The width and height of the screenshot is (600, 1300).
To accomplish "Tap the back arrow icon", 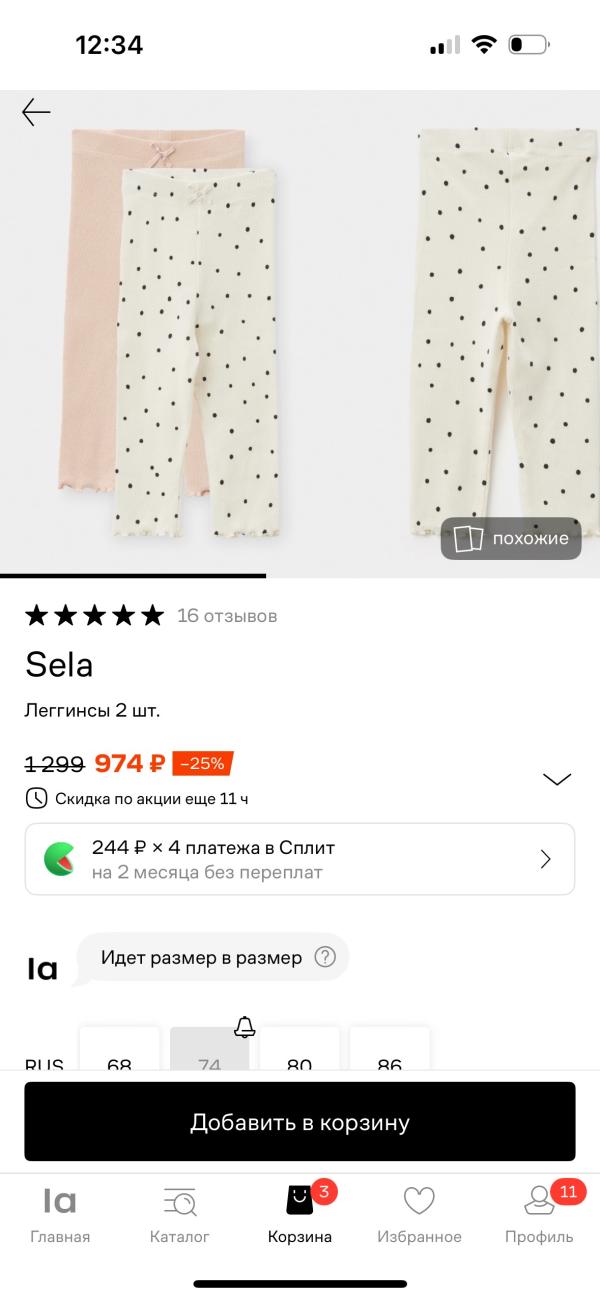I will [x=36, y=112].
